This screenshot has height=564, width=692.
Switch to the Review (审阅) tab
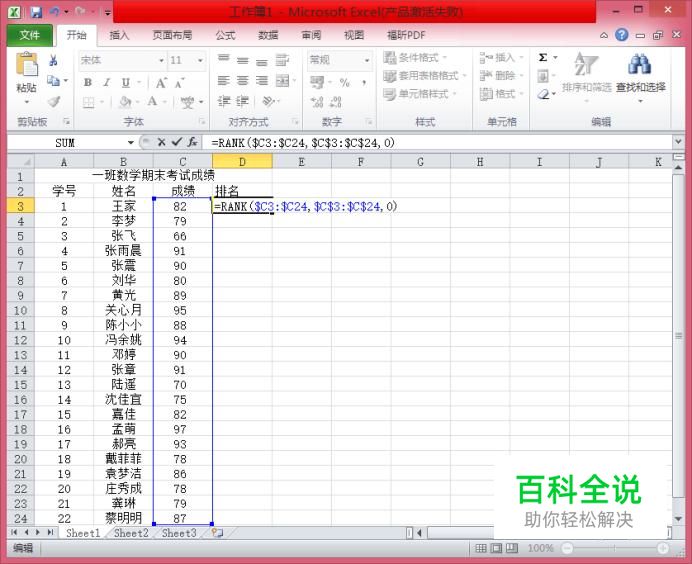click(311, 35)
